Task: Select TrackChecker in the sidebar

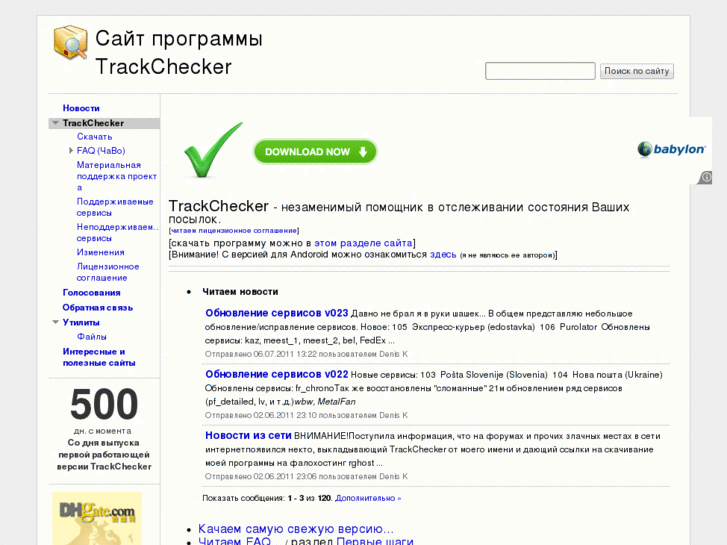Action: 93,123
